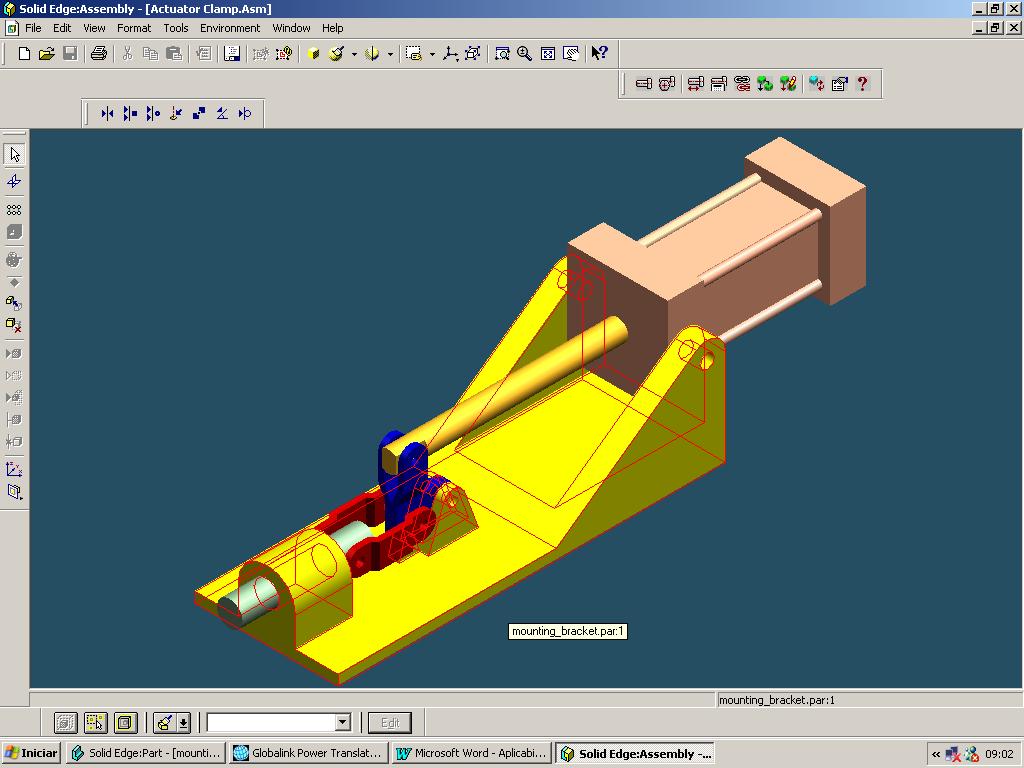Click the chain links icon
This screenshot has height=768, width=1024.
742,84
